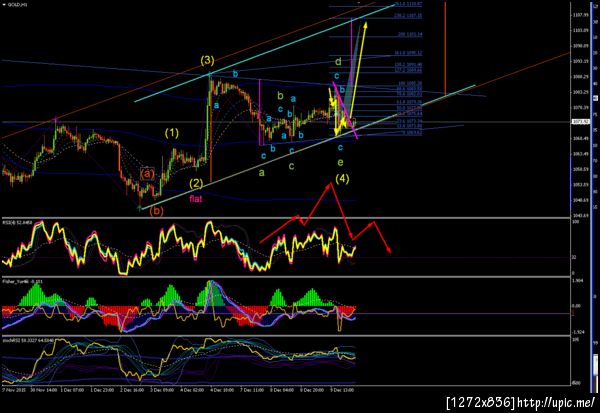
Task: Select the yellow (2) wave label
Action: [x=196, y=183]
